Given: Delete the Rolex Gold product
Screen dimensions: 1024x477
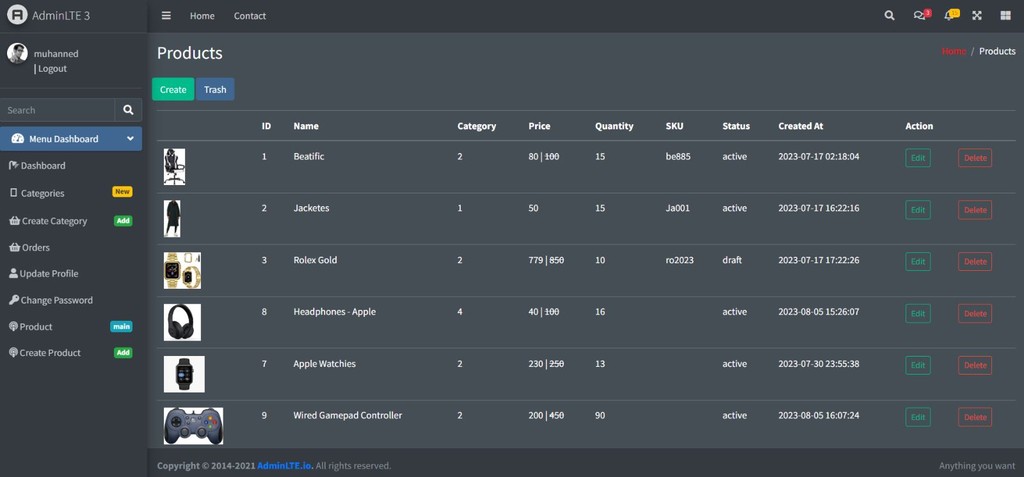Looking at the screenshot, I should [974, 261].
